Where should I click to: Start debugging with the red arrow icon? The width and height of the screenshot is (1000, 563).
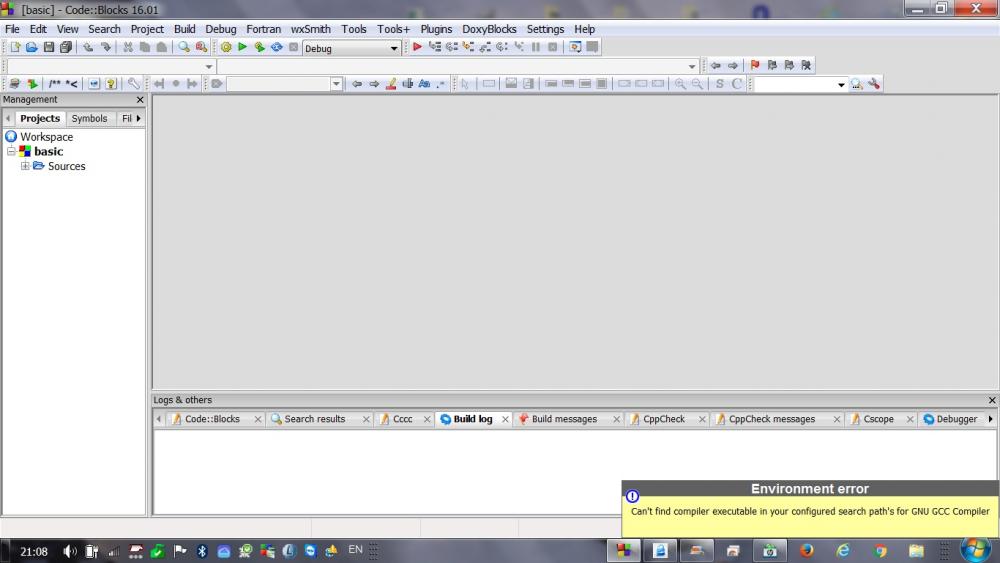[417, 47]
